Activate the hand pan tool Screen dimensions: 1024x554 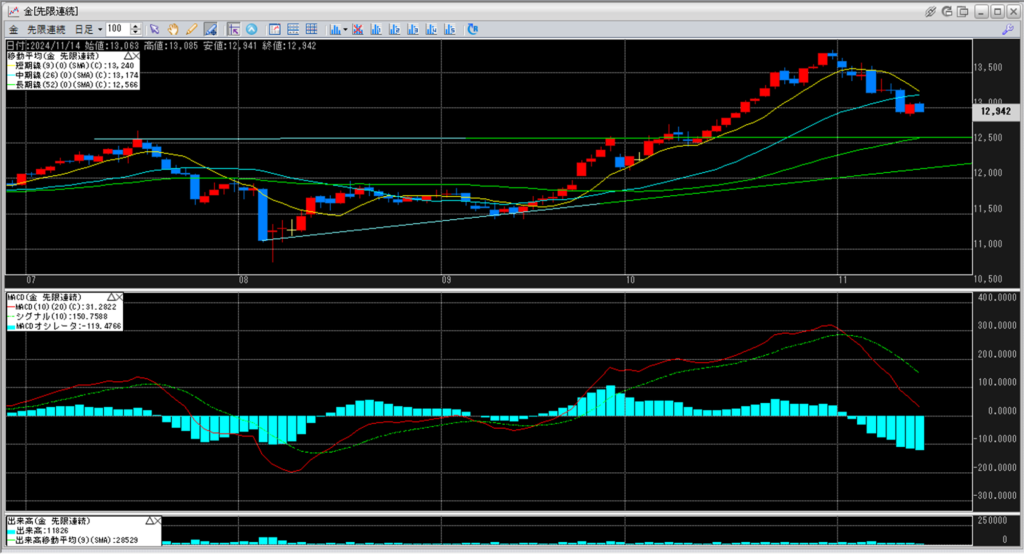pos(173,29)
